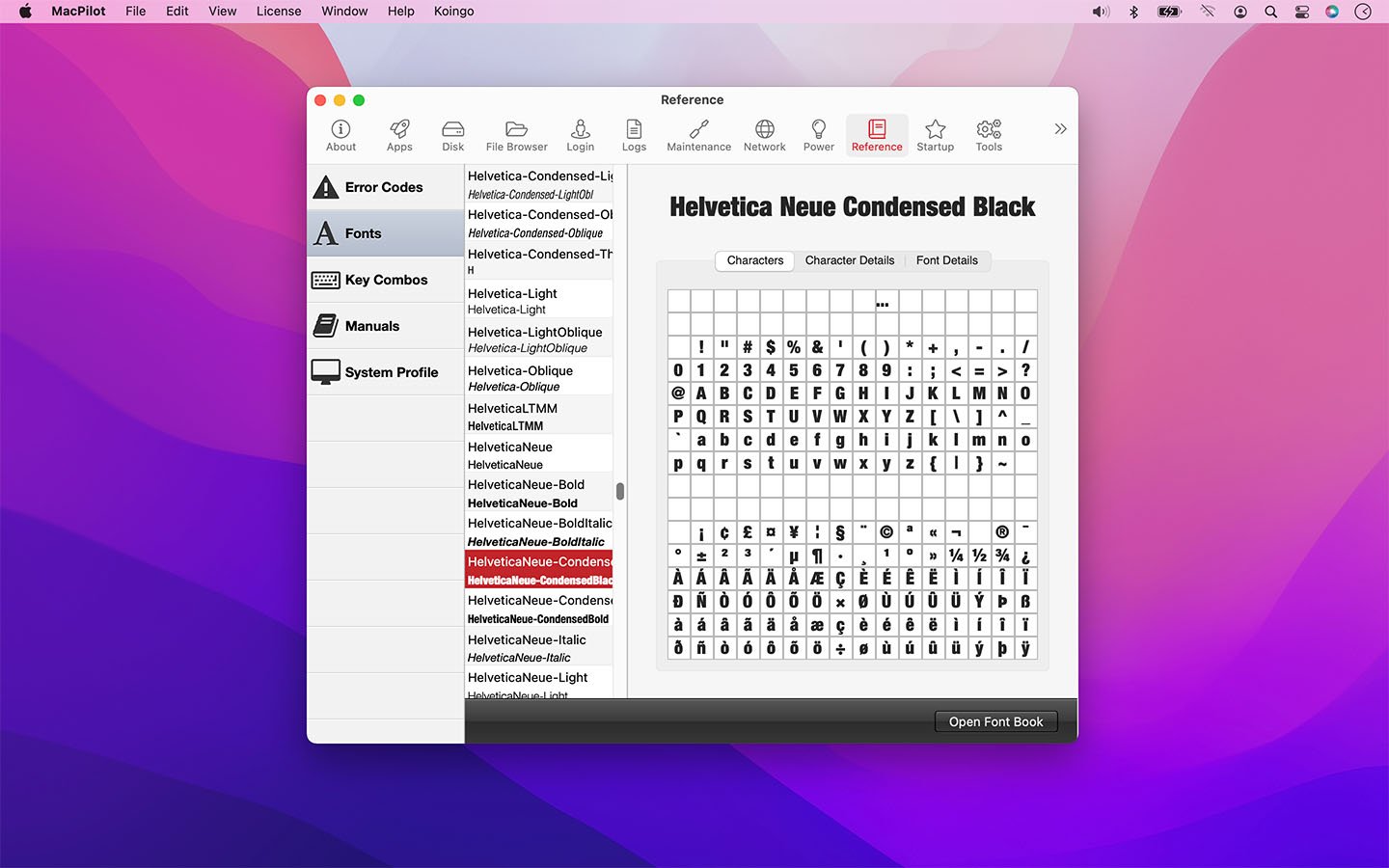
Task: Open the Koingo menu in the menu bar
Action: (453, 12)
